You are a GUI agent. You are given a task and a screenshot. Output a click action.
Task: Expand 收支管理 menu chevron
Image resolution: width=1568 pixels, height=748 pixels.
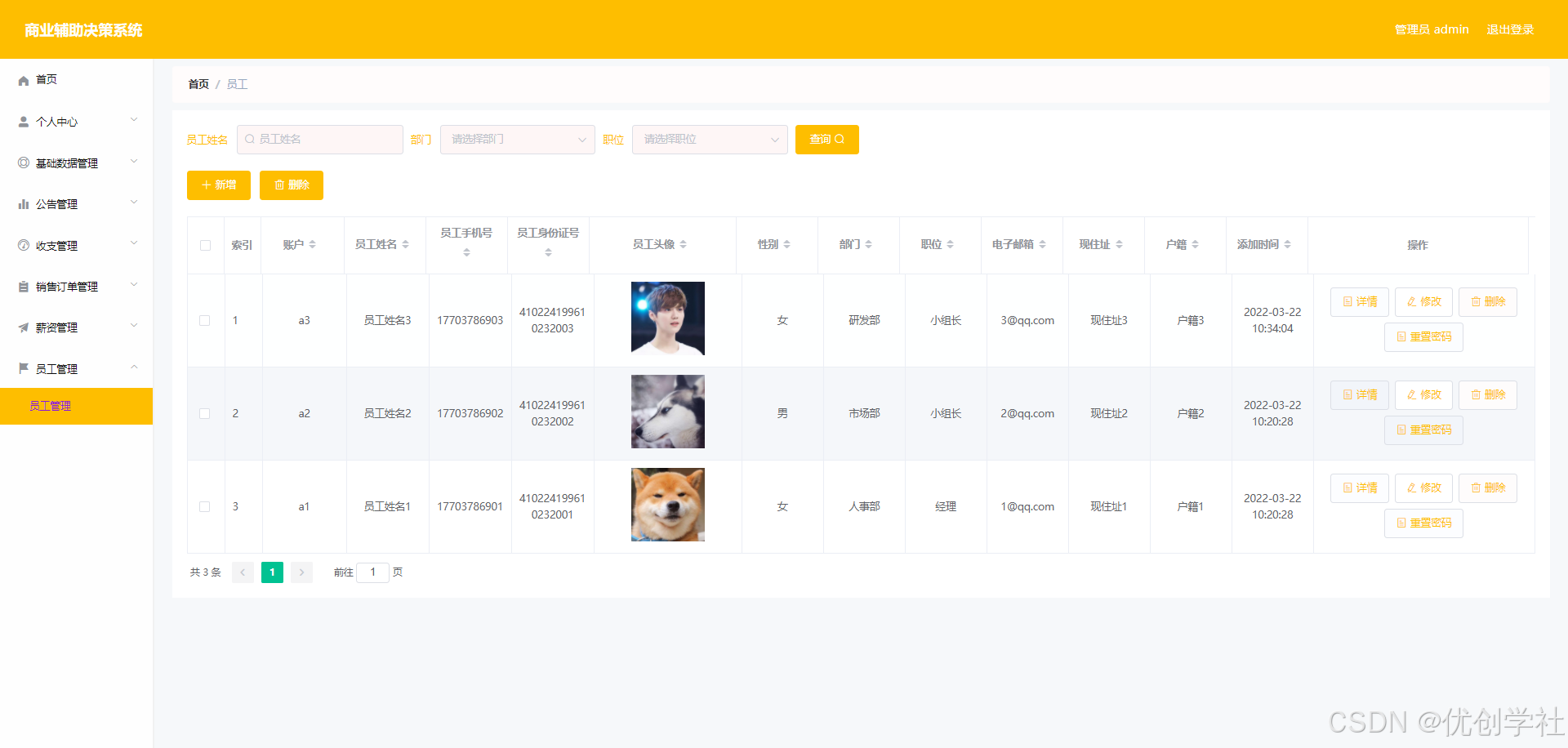tap(134, 243)
